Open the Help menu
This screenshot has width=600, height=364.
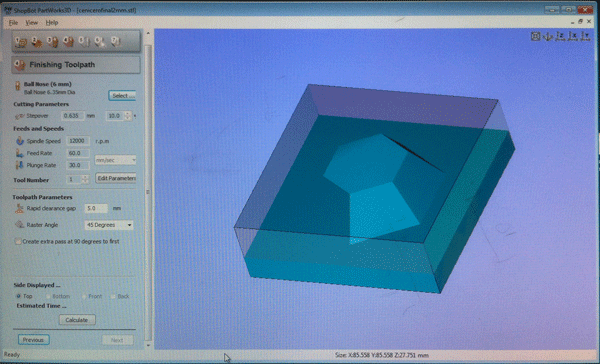point(52,23)
